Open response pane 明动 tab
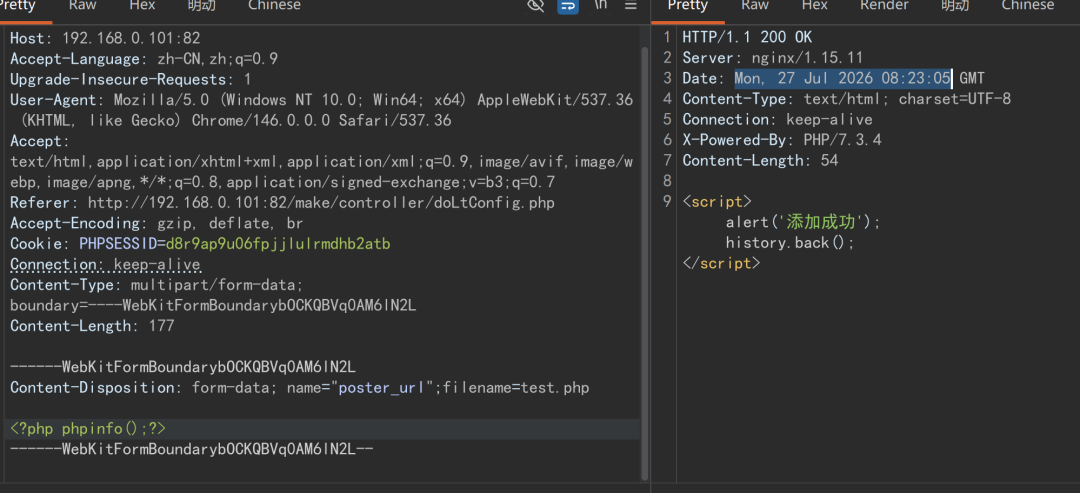This screenshot has width=1080, height=493. click(x=955, y=6)
